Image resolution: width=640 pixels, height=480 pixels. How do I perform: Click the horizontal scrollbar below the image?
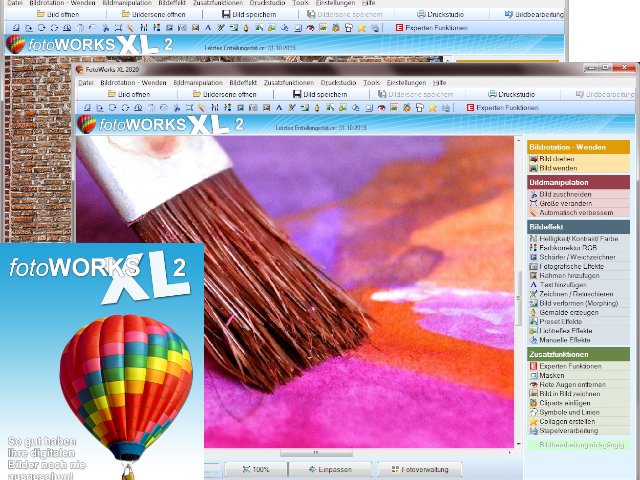360,453
